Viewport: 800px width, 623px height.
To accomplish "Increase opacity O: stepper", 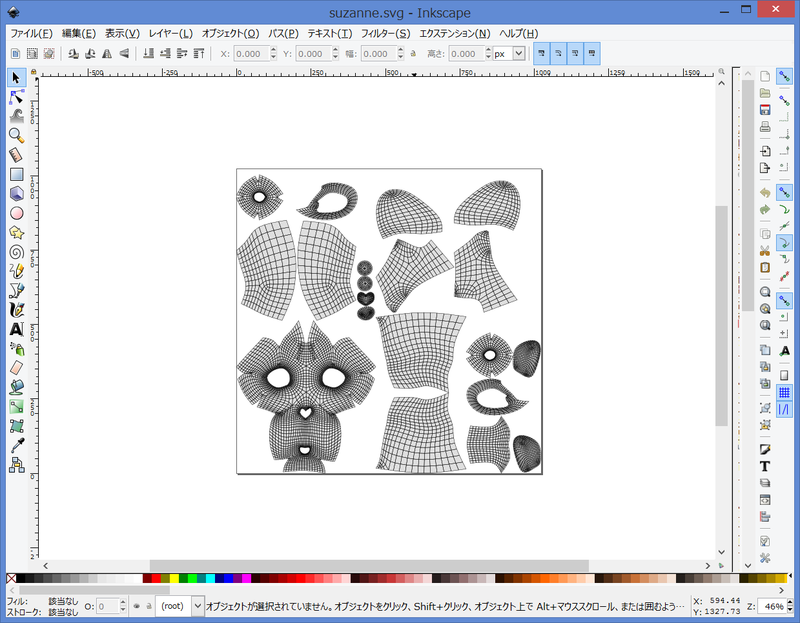I will tap(123, 603).
